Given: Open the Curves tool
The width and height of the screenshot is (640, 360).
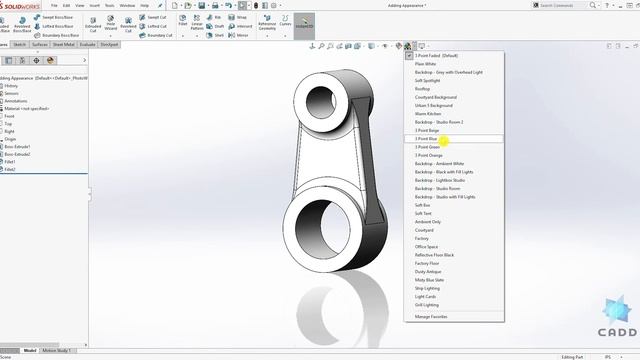Looking at the screenshot, I should (x=285, y=20).
